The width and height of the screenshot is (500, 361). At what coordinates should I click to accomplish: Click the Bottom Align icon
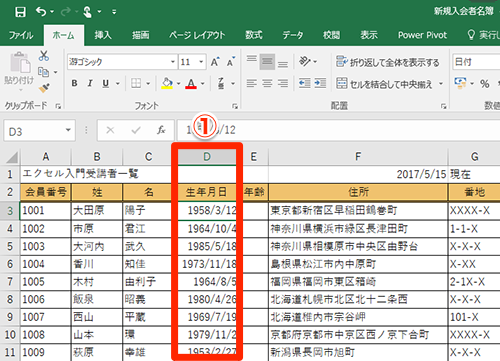[x=283, y=63]
